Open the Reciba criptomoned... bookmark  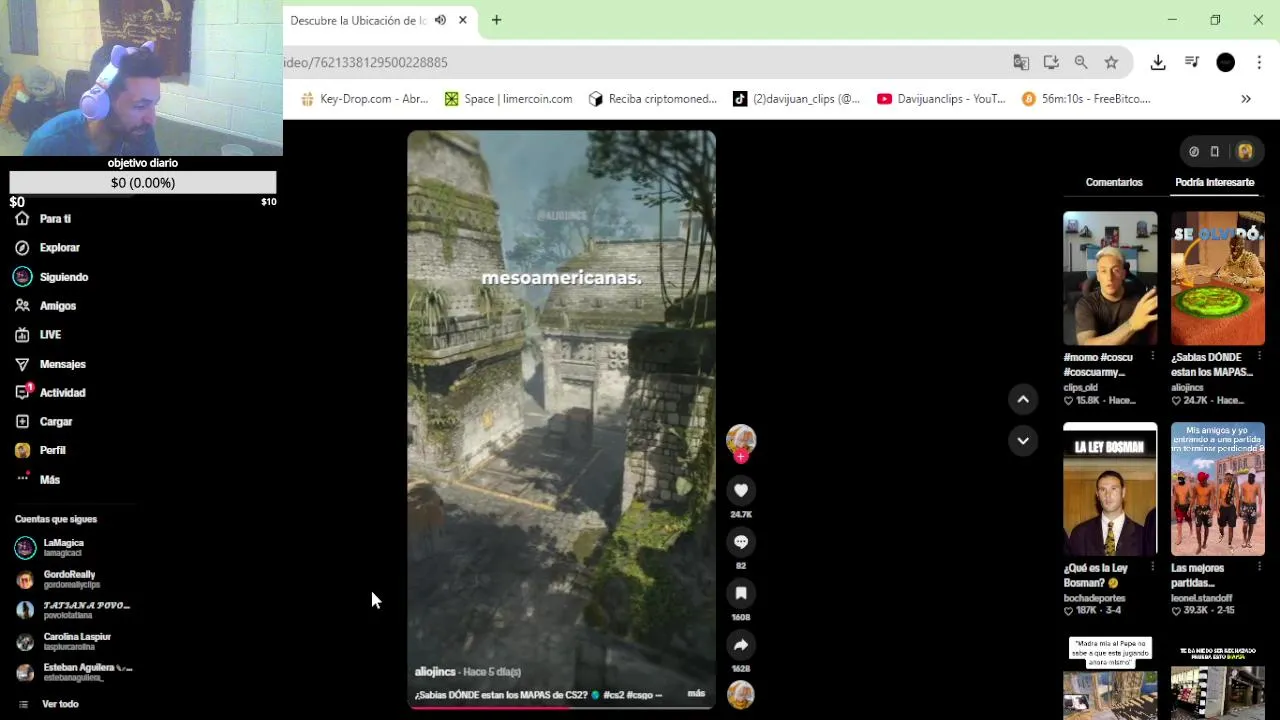click(653, 99)
